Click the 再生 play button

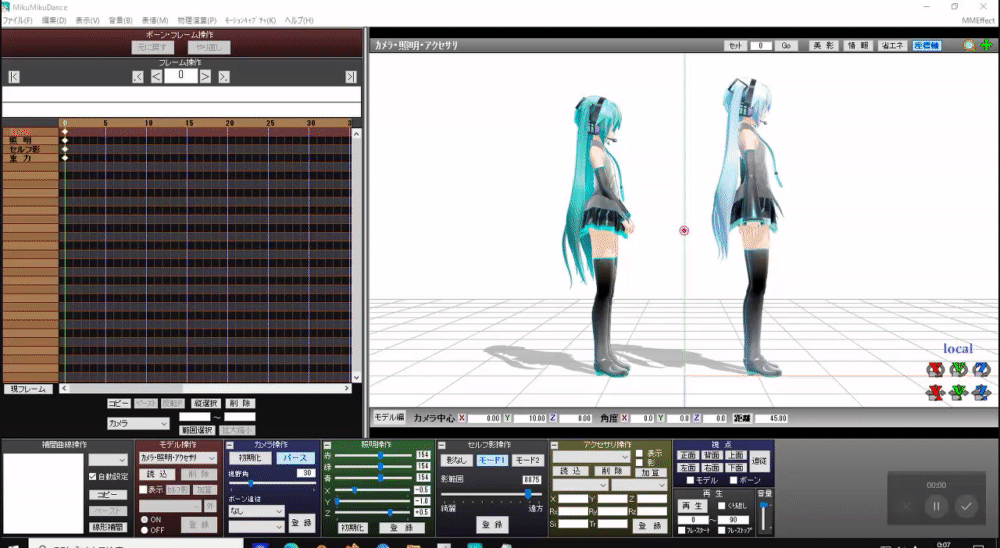click(x=691, y=505)
